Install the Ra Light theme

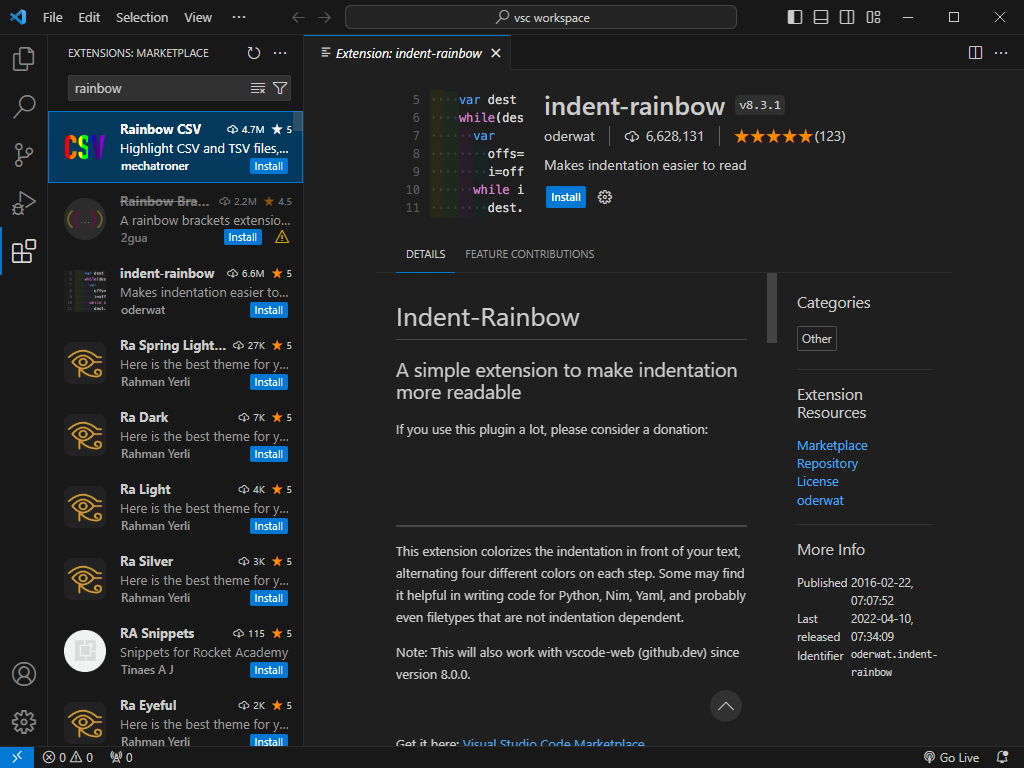268,526
